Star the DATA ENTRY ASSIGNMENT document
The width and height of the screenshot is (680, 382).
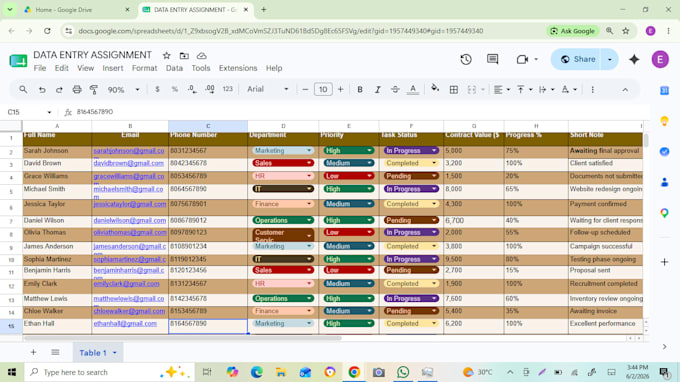(x=167, y=56)
